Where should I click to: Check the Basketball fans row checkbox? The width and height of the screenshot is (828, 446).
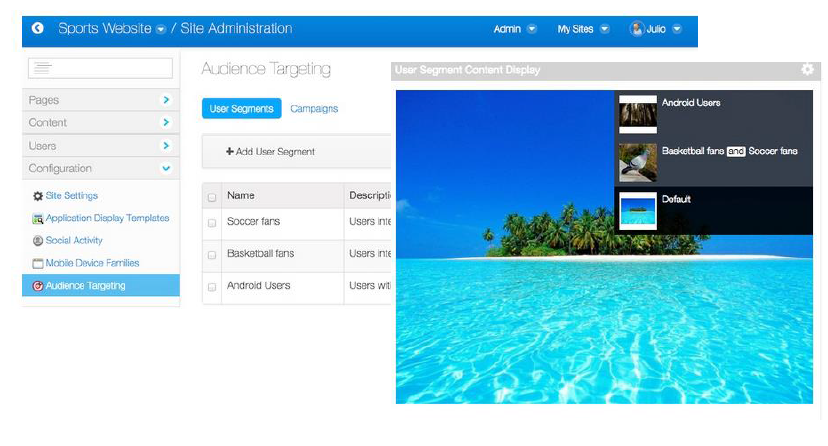coord(212,255)
